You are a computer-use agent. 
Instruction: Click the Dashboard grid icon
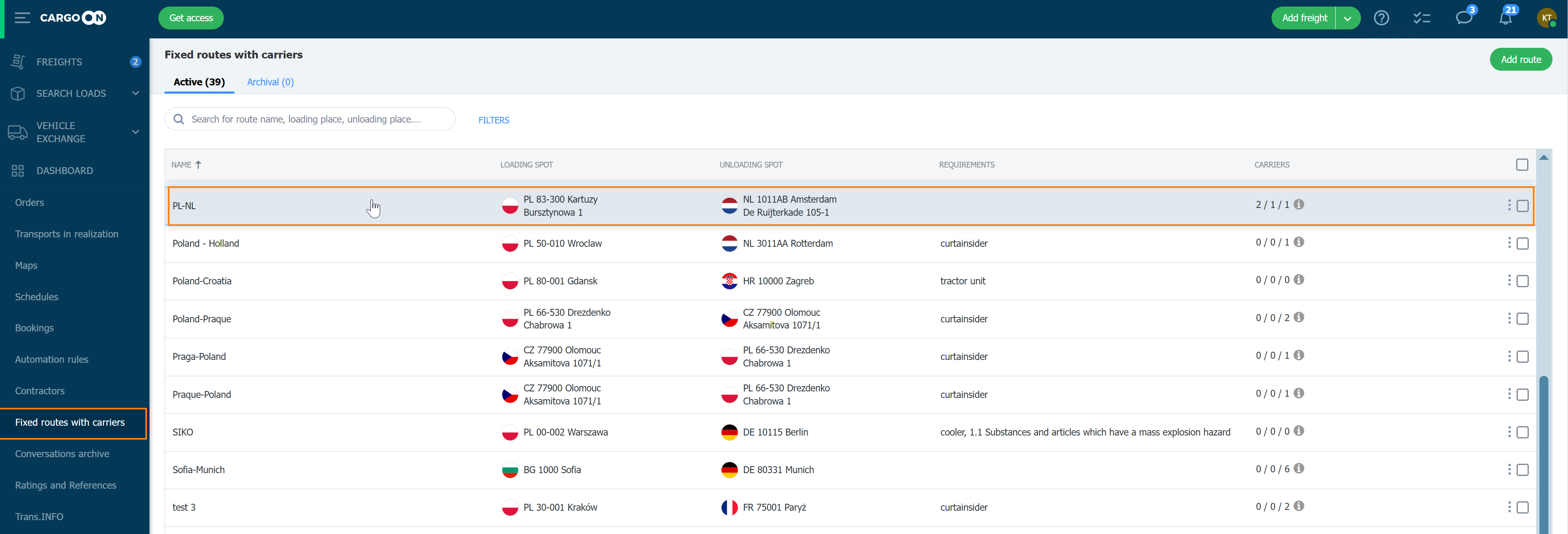click(18, 170)
